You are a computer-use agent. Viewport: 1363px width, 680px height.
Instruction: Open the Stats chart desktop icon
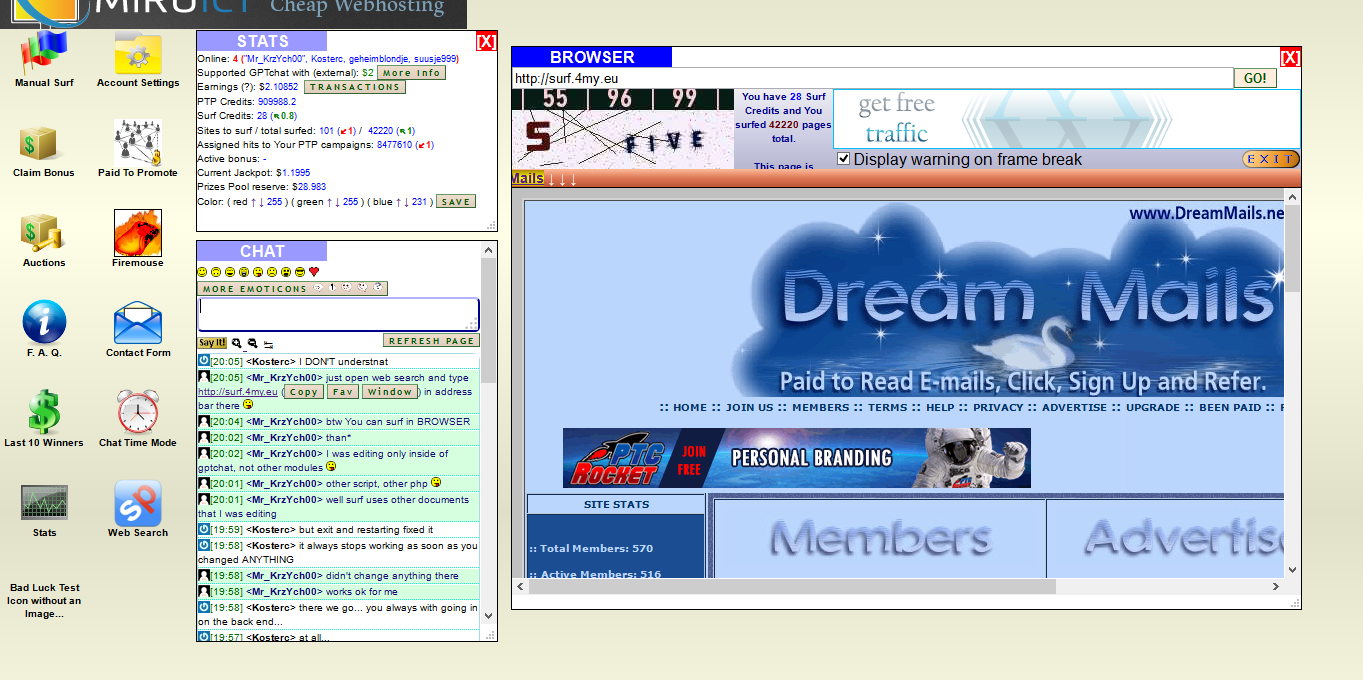tap(44, 502)
